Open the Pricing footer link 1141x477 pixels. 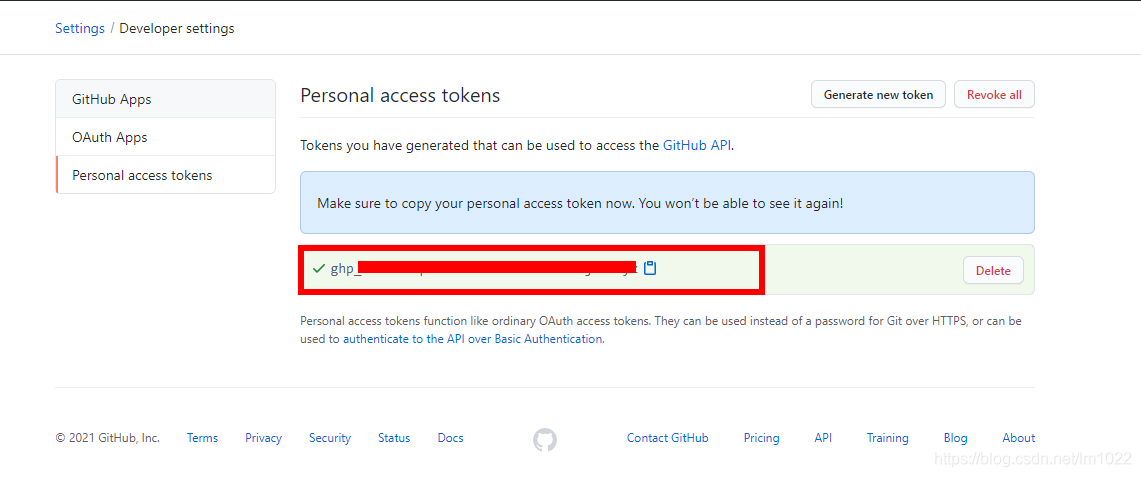click(761, 438)
